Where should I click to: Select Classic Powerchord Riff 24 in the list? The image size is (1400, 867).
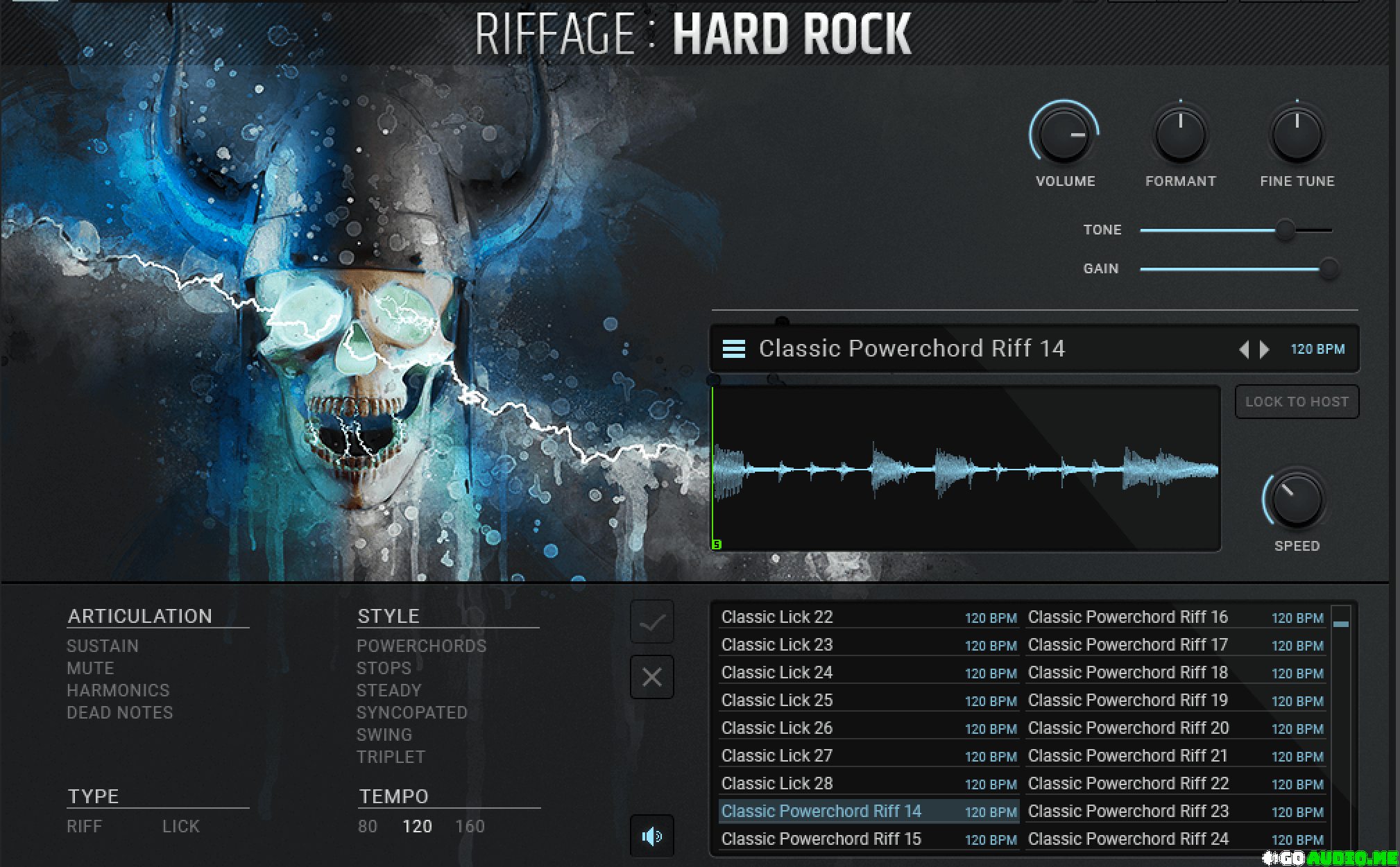click(x=1176, y=839)
